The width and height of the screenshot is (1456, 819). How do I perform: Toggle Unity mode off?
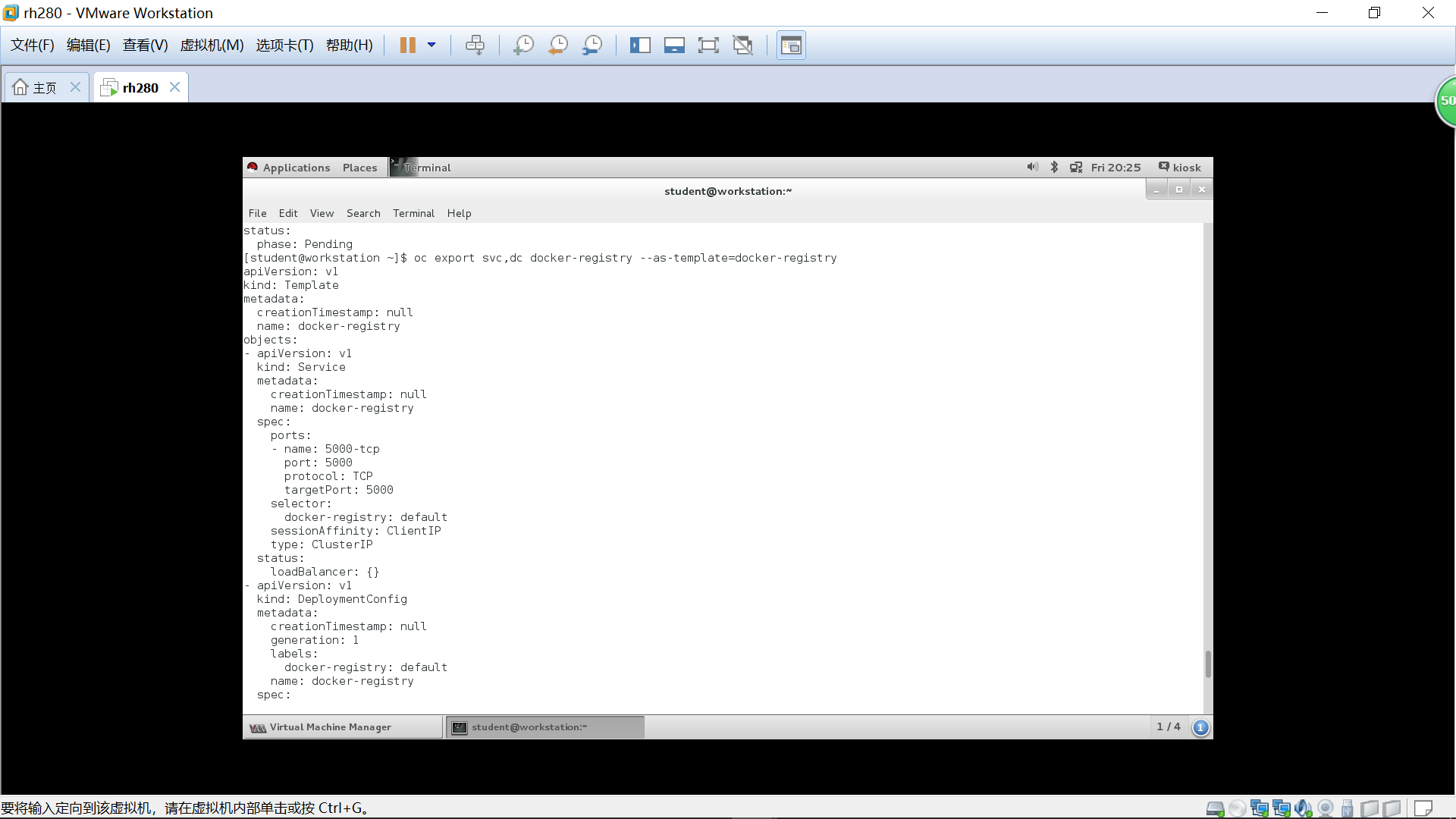point(743,45)
